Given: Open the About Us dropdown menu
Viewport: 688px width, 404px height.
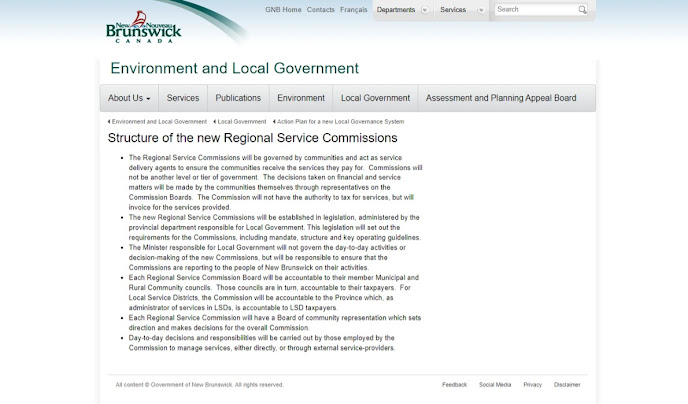Looking at the screenshot, I should [x=129, y=98].
